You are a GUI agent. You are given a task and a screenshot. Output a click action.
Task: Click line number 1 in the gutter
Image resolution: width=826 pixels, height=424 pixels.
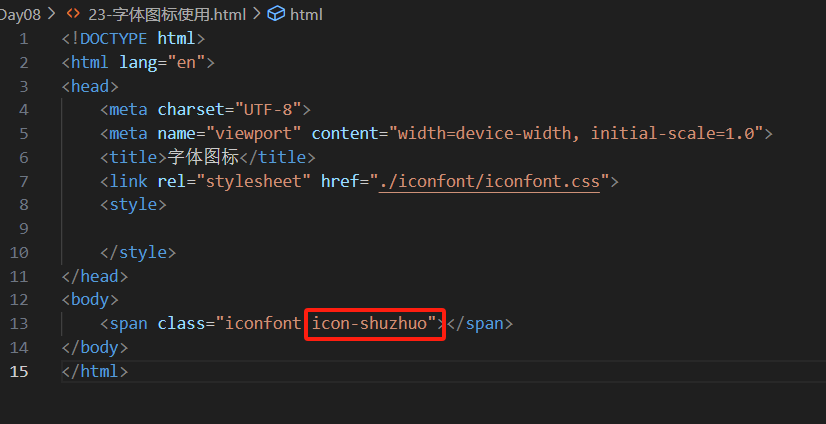click(x=23, y=39)
